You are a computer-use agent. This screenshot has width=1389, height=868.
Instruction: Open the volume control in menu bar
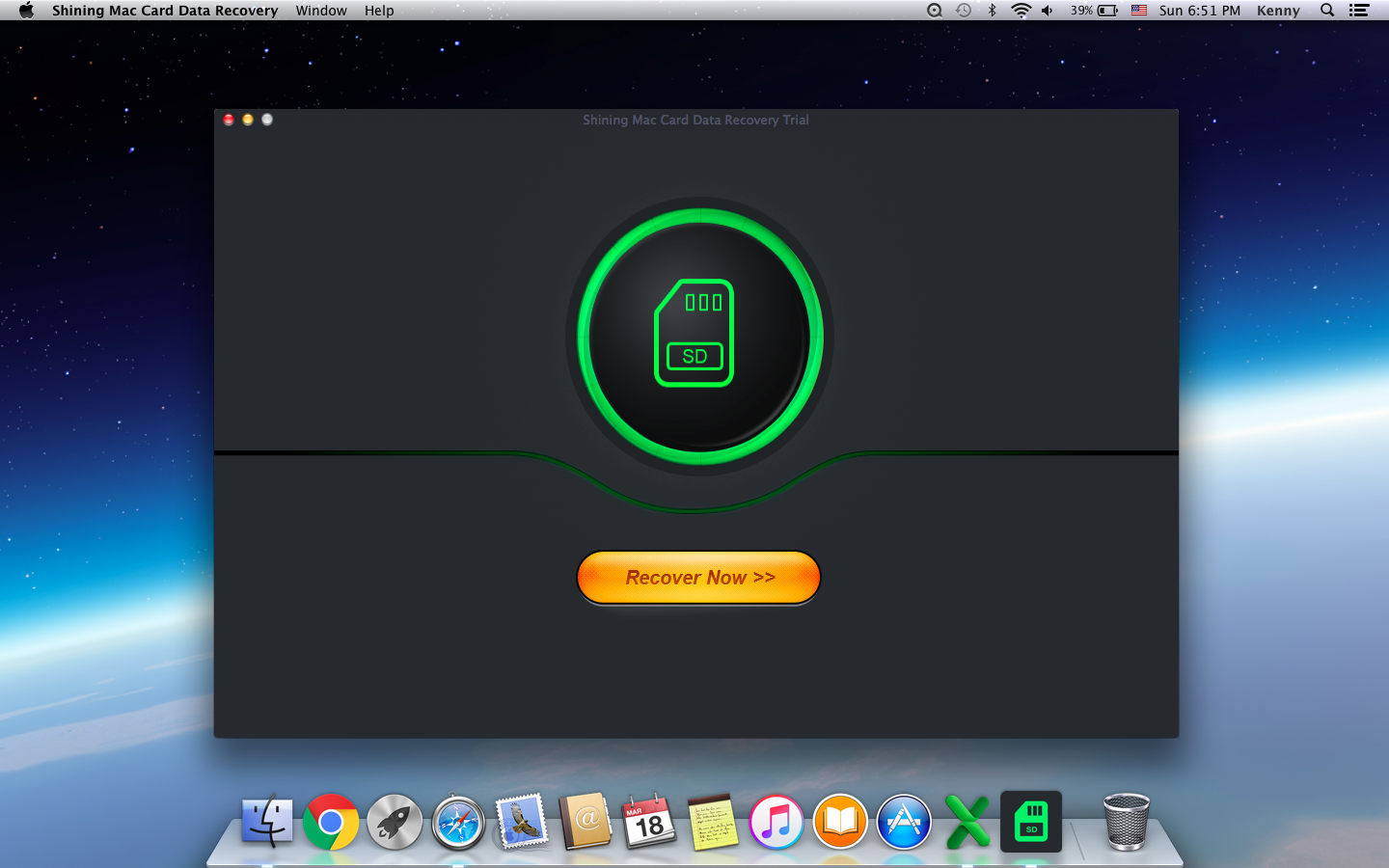tap(1048, 11)
